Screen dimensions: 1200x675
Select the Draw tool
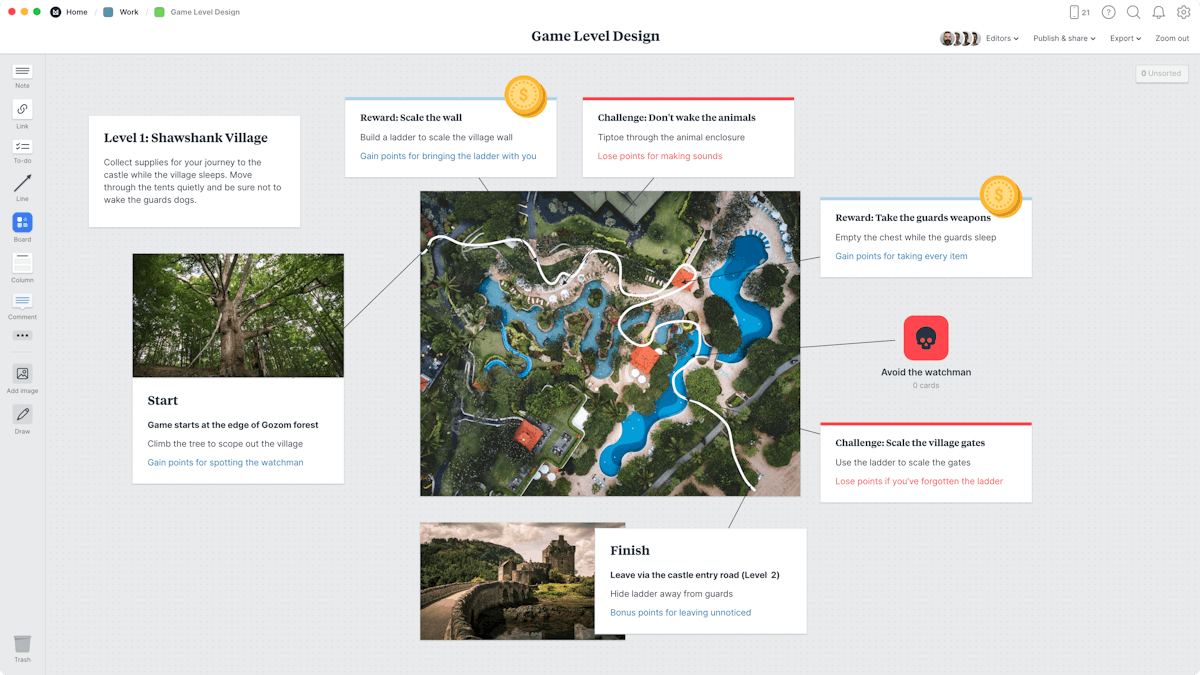pos(22,415)
